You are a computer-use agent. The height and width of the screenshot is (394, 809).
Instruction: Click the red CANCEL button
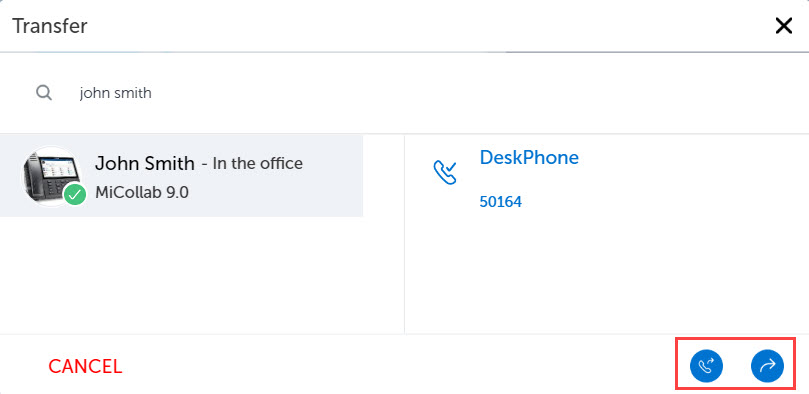coord(85,367)
